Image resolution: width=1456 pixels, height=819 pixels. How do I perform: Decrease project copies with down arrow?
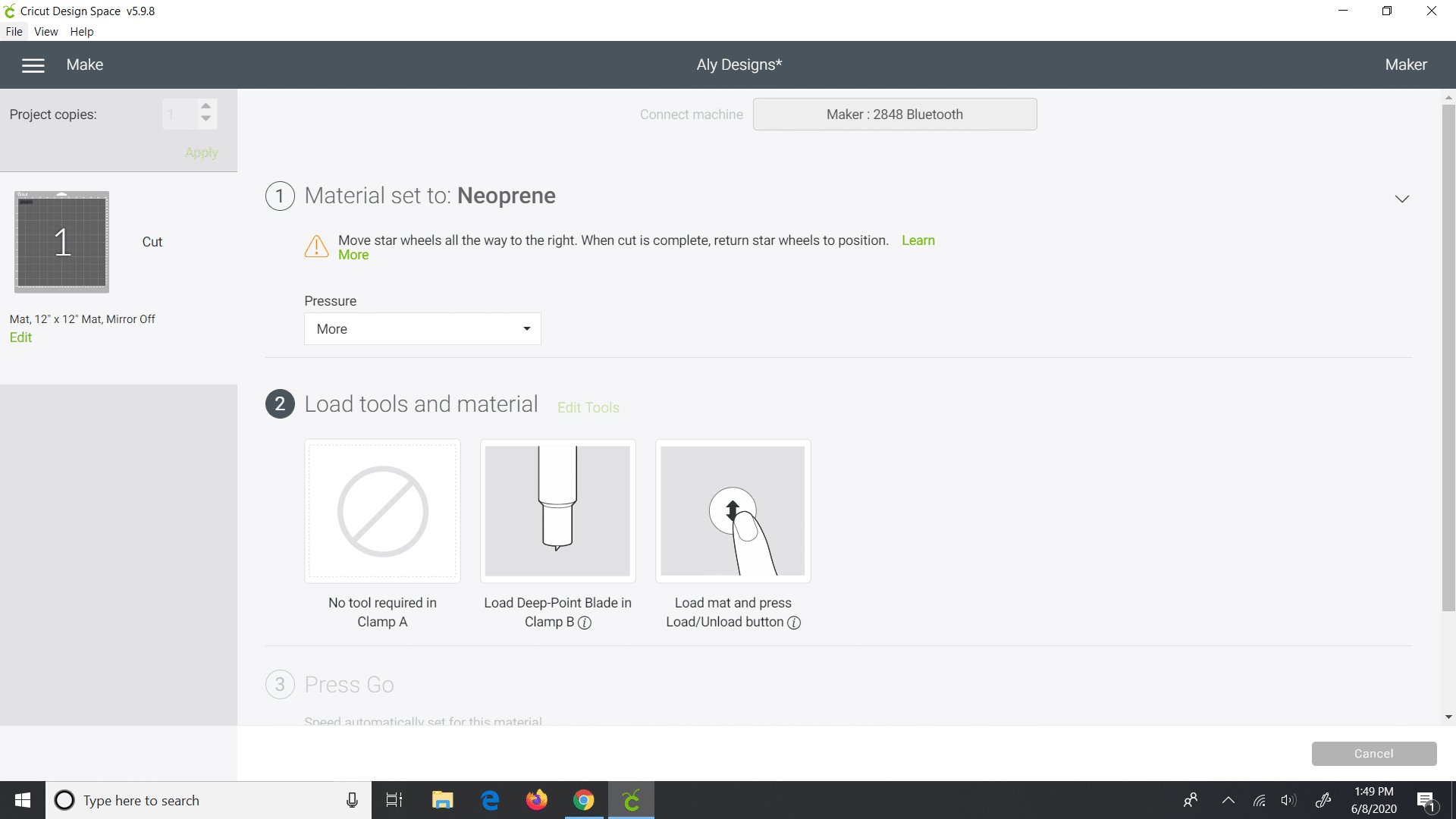pos(206,120)
